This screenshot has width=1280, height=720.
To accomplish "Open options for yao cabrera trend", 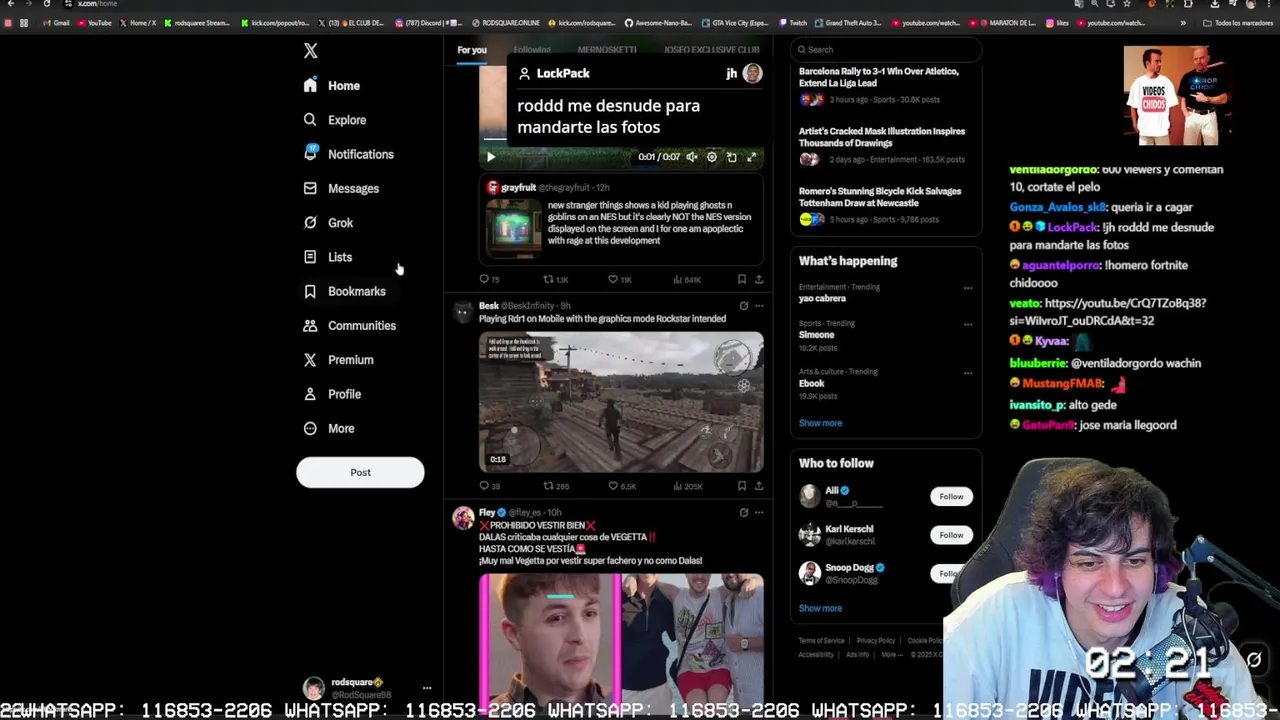I will [967, 288].
